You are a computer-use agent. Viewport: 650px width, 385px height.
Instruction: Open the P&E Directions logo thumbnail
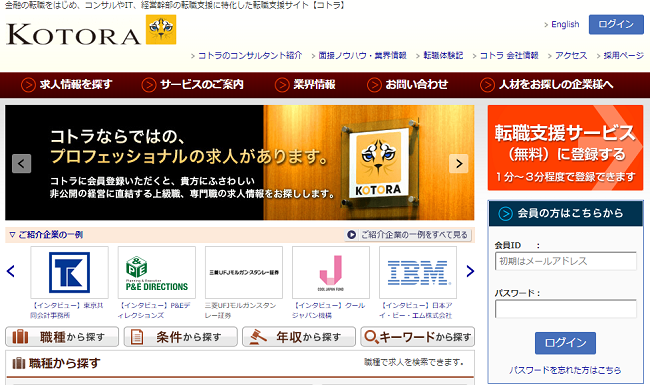[x=157, y=272]
